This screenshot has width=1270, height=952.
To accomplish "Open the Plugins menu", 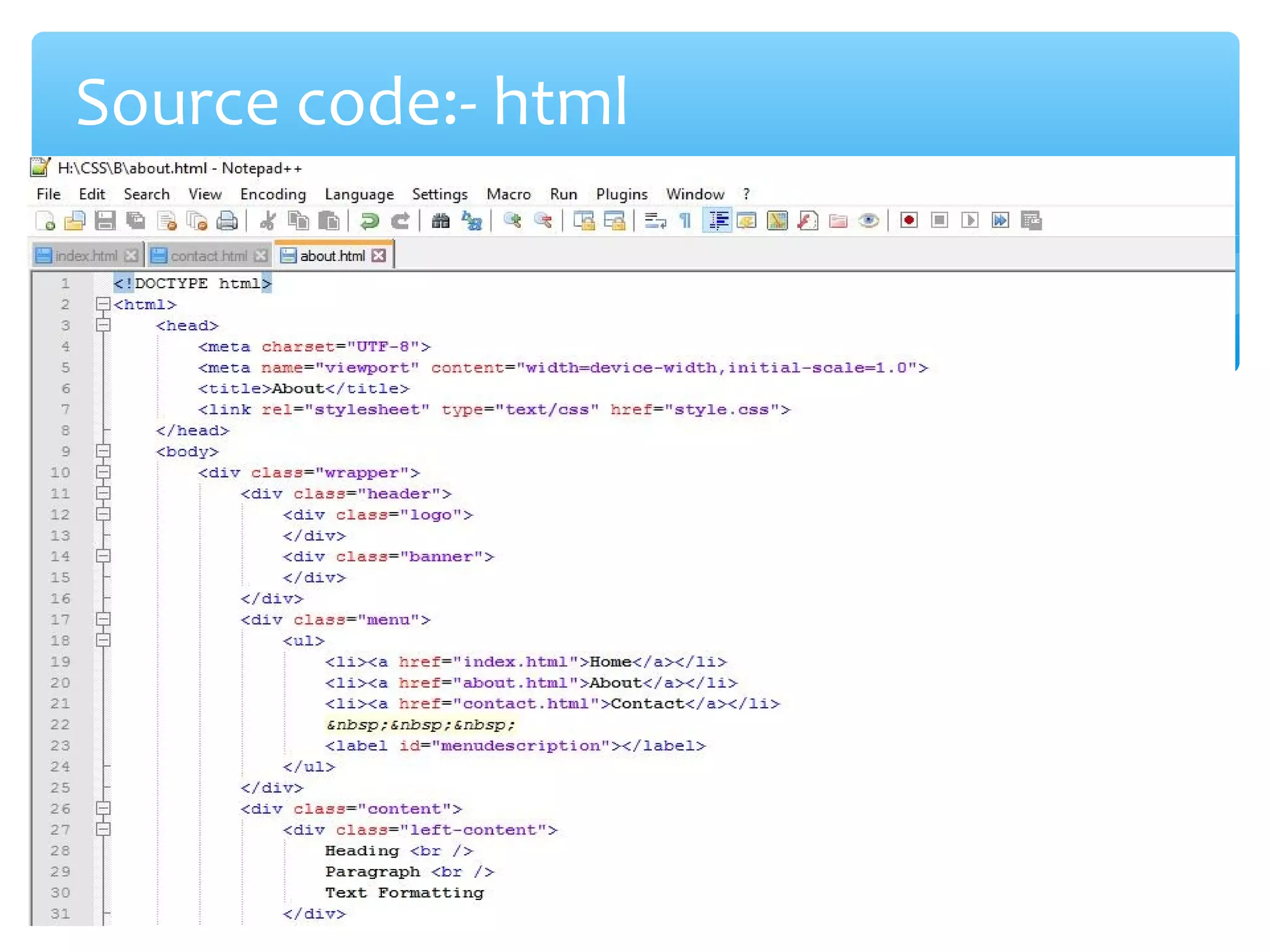I will point(621,195).
